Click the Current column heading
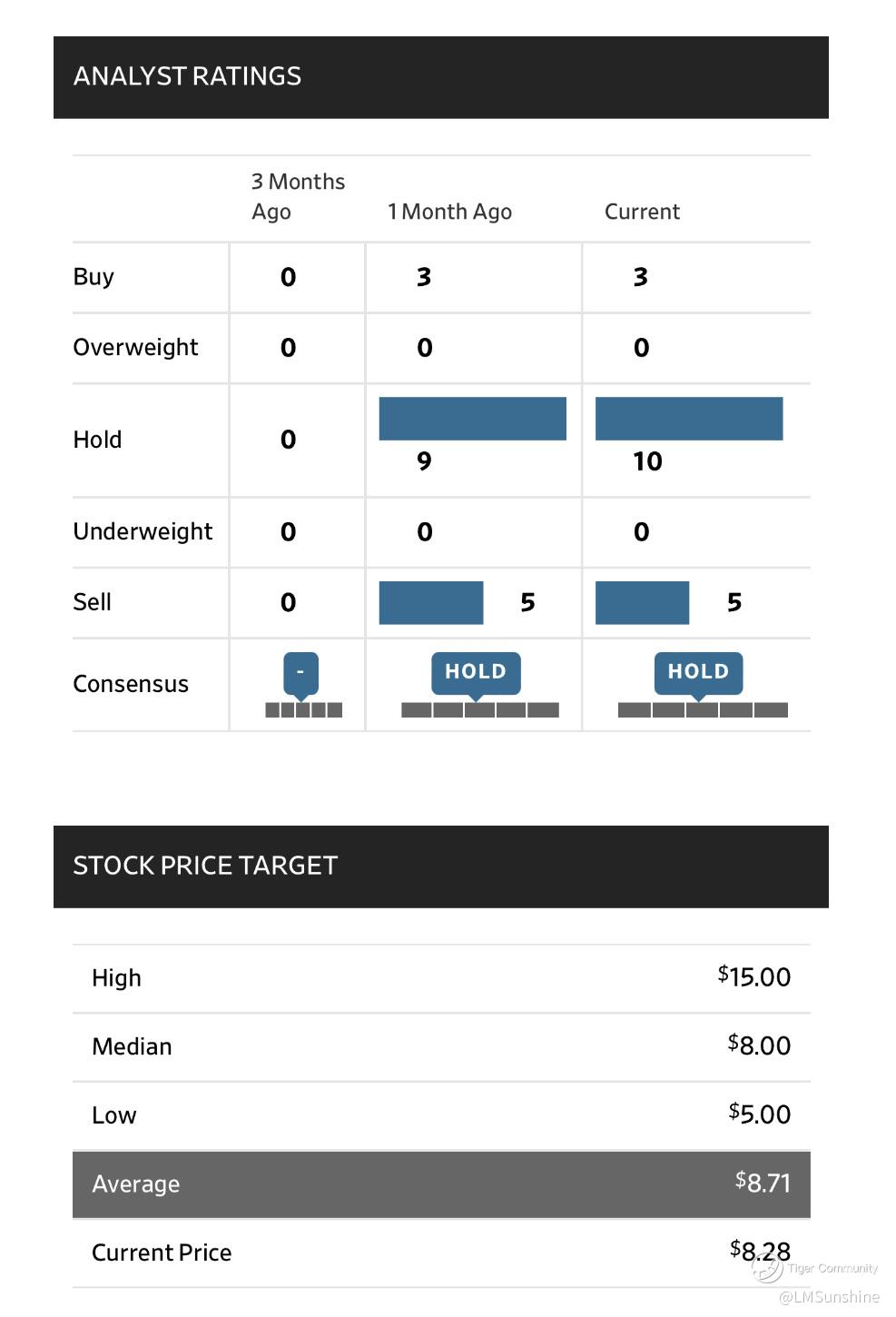The width and height of the screenshot is (896, 1317). 642,212
